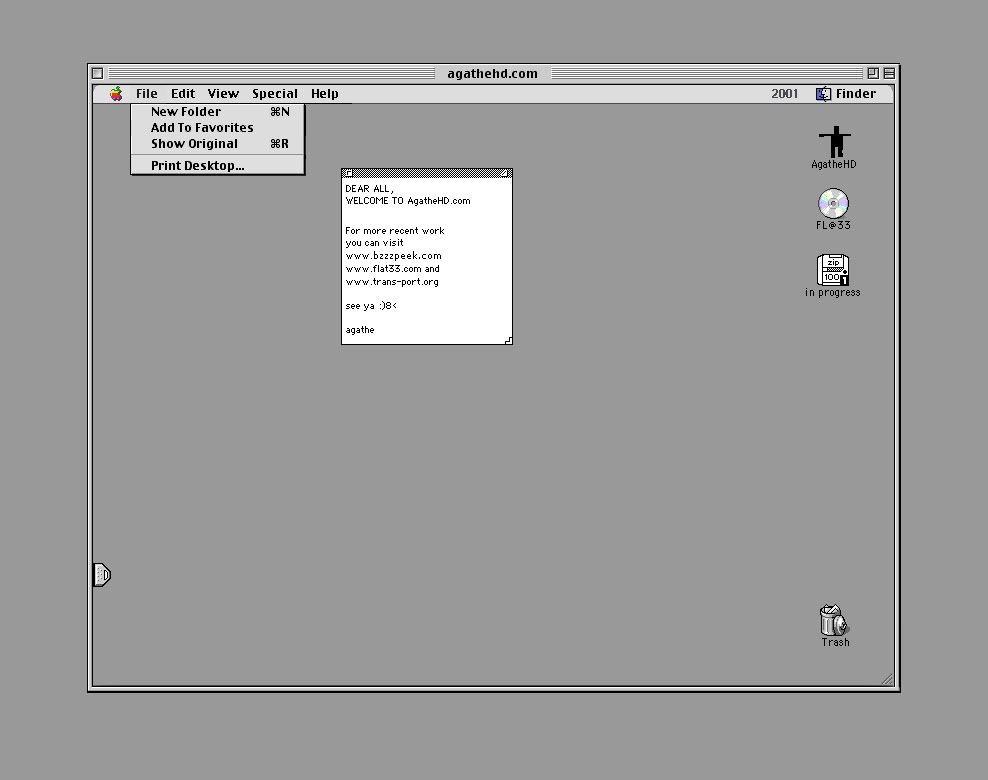The width and height of the screenshot is (988, 780).
Task: Click the www.trans-port.org link in note
Action: 392,282
